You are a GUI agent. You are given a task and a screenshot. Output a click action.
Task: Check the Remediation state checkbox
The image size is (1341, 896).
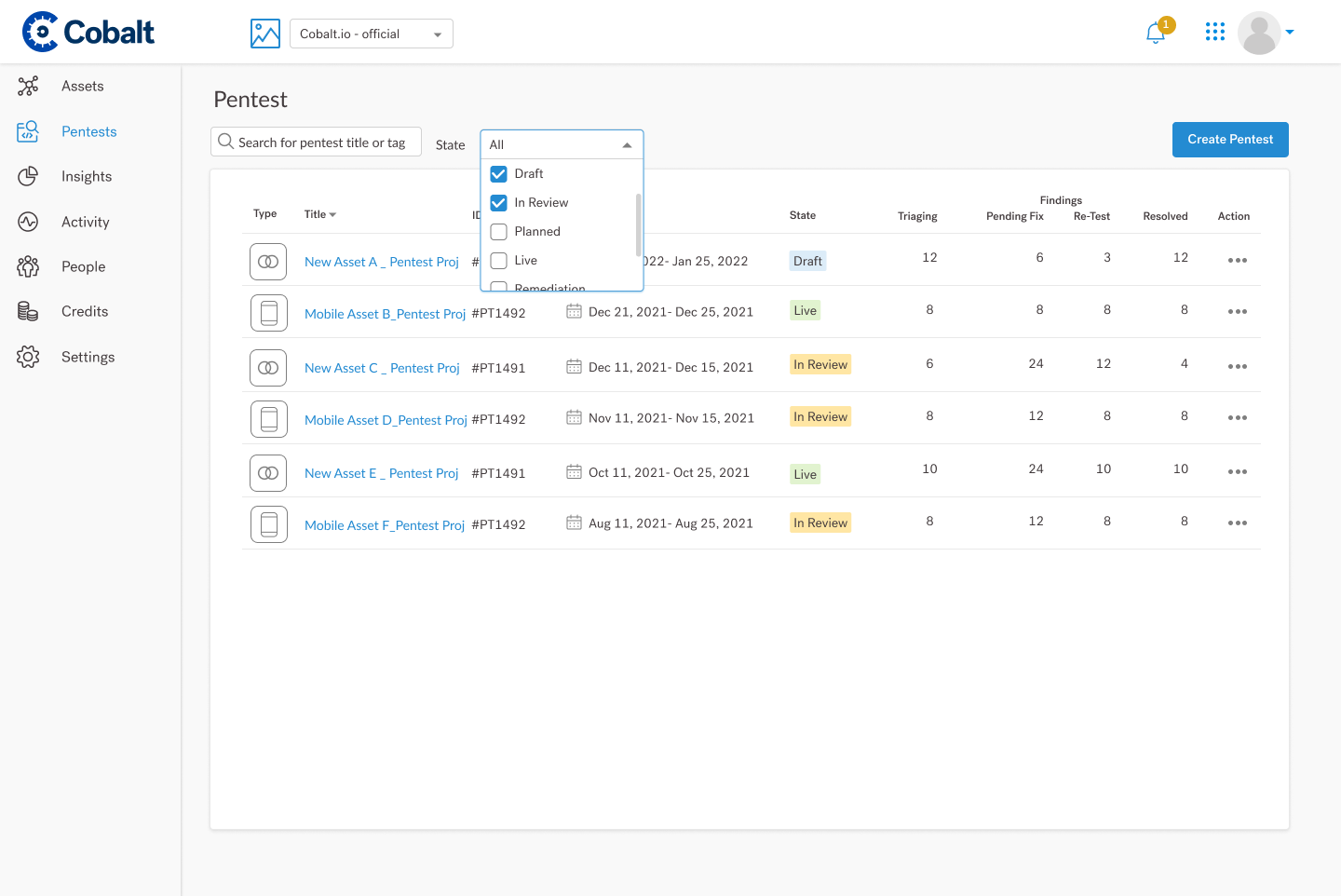coord(499,286)
